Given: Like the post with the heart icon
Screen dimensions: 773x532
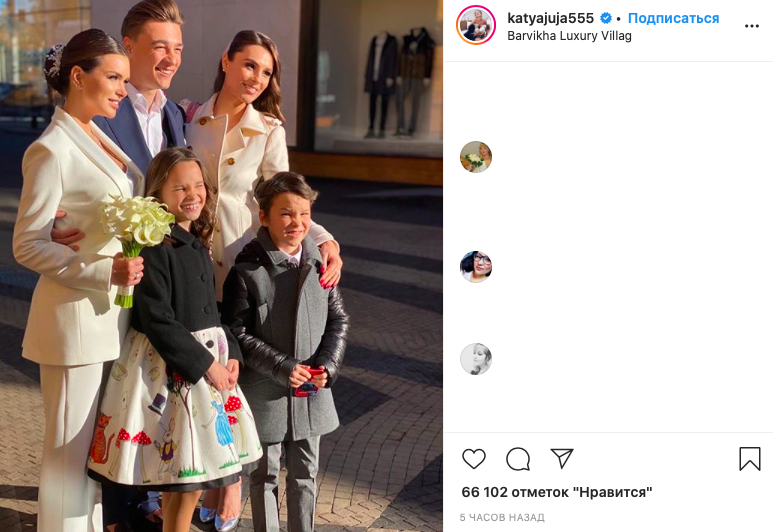Looking at the screenshot, I should coord(474,459).
